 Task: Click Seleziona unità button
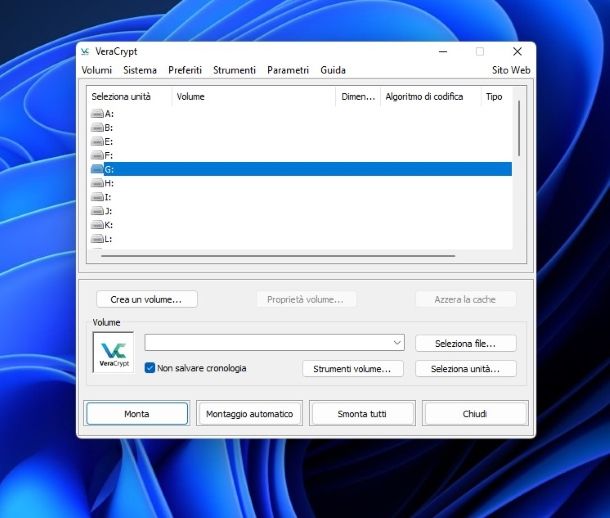(466, 369)
